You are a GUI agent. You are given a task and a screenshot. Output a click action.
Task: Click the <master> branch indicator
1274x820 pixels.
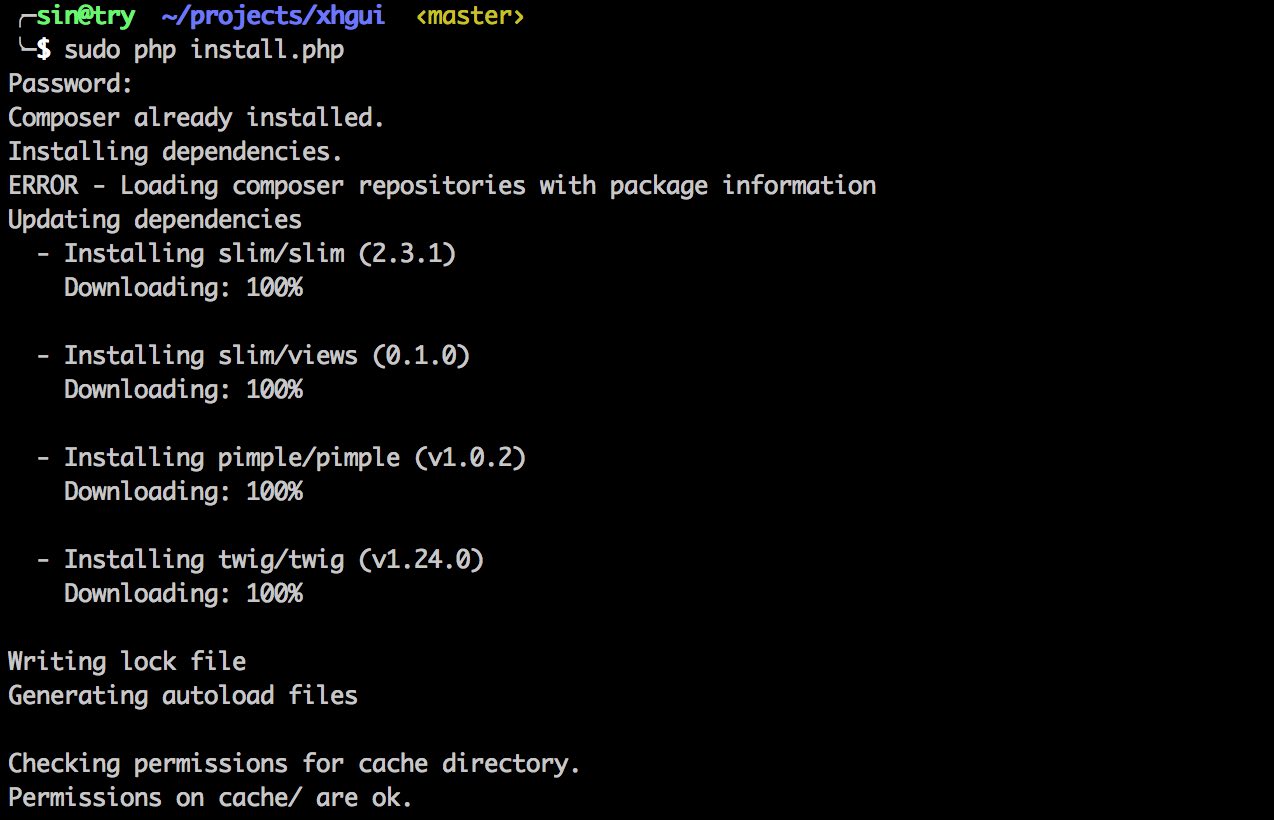point(469,16)
